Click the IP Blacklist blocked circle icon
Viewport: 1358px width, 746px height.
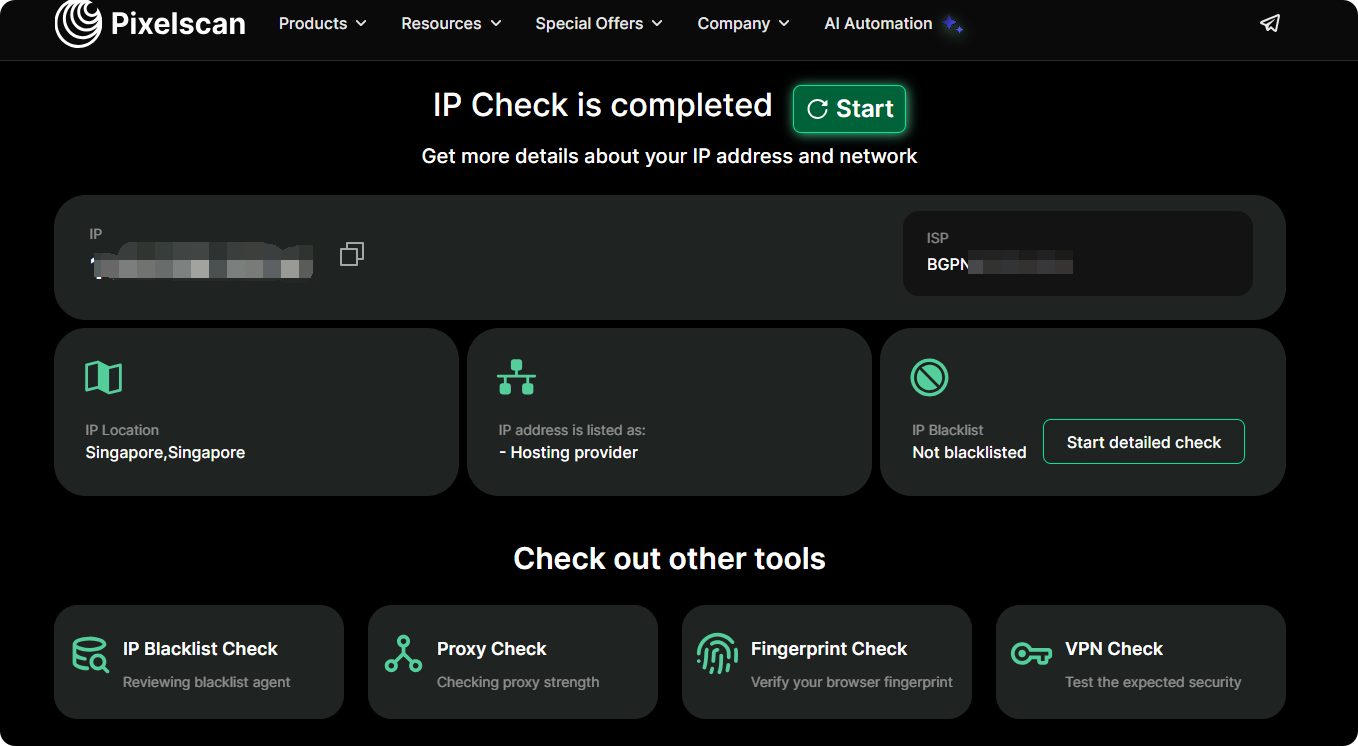point(929,377)
